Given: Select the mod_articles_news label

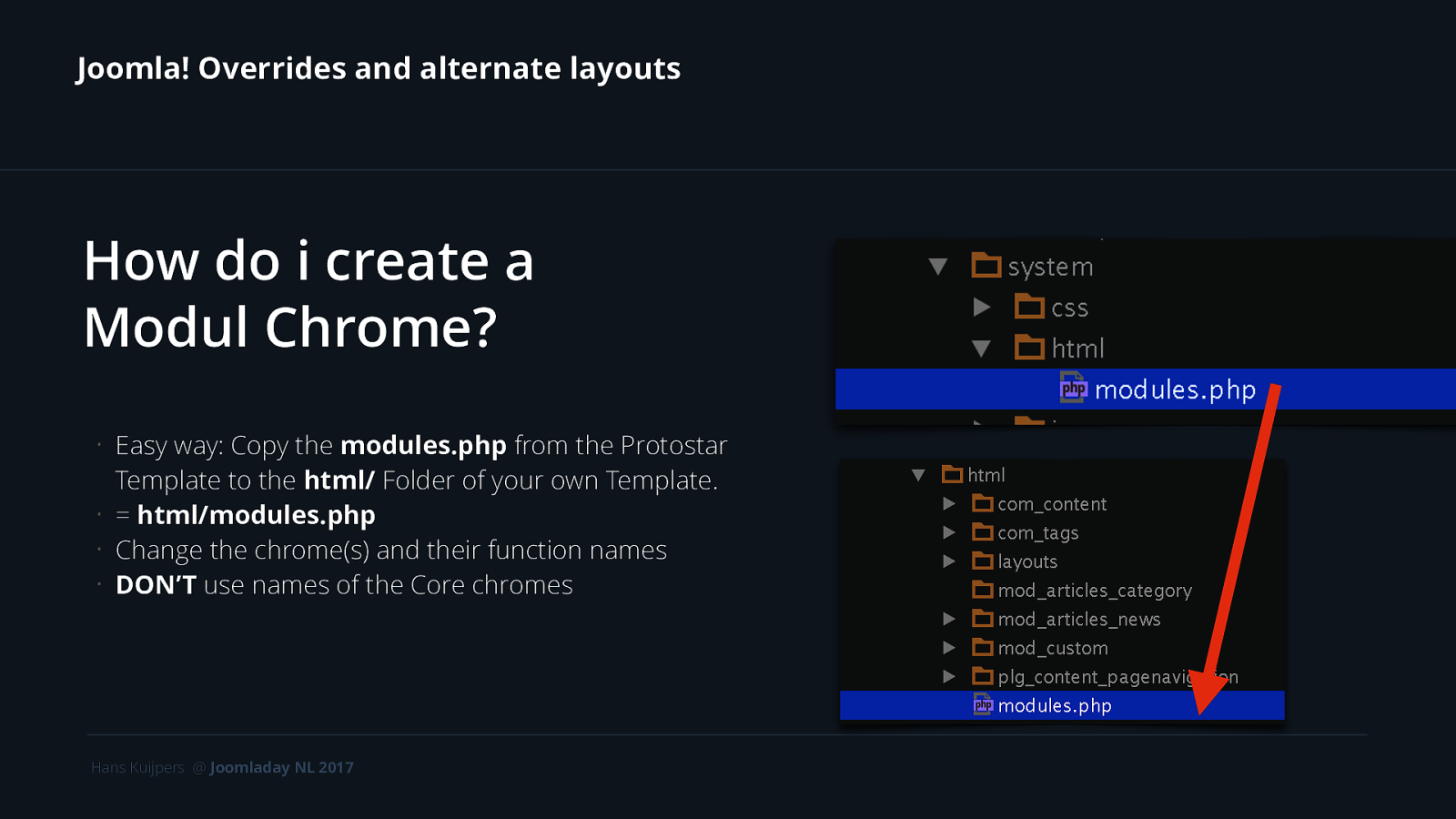Looking at the screenshot, I should [1079, 620].
